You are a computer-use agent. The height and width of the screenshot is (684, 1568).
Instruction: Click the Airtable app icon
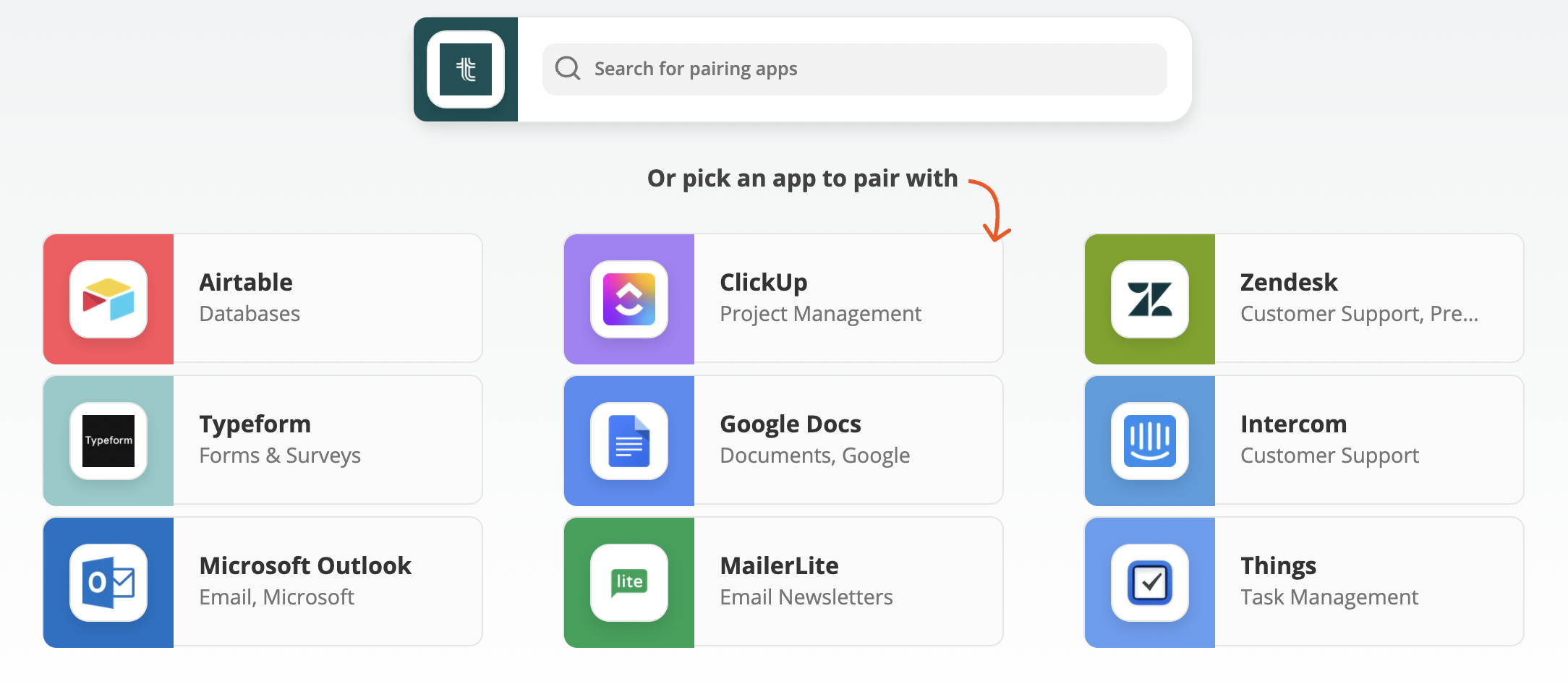(108, 299)
